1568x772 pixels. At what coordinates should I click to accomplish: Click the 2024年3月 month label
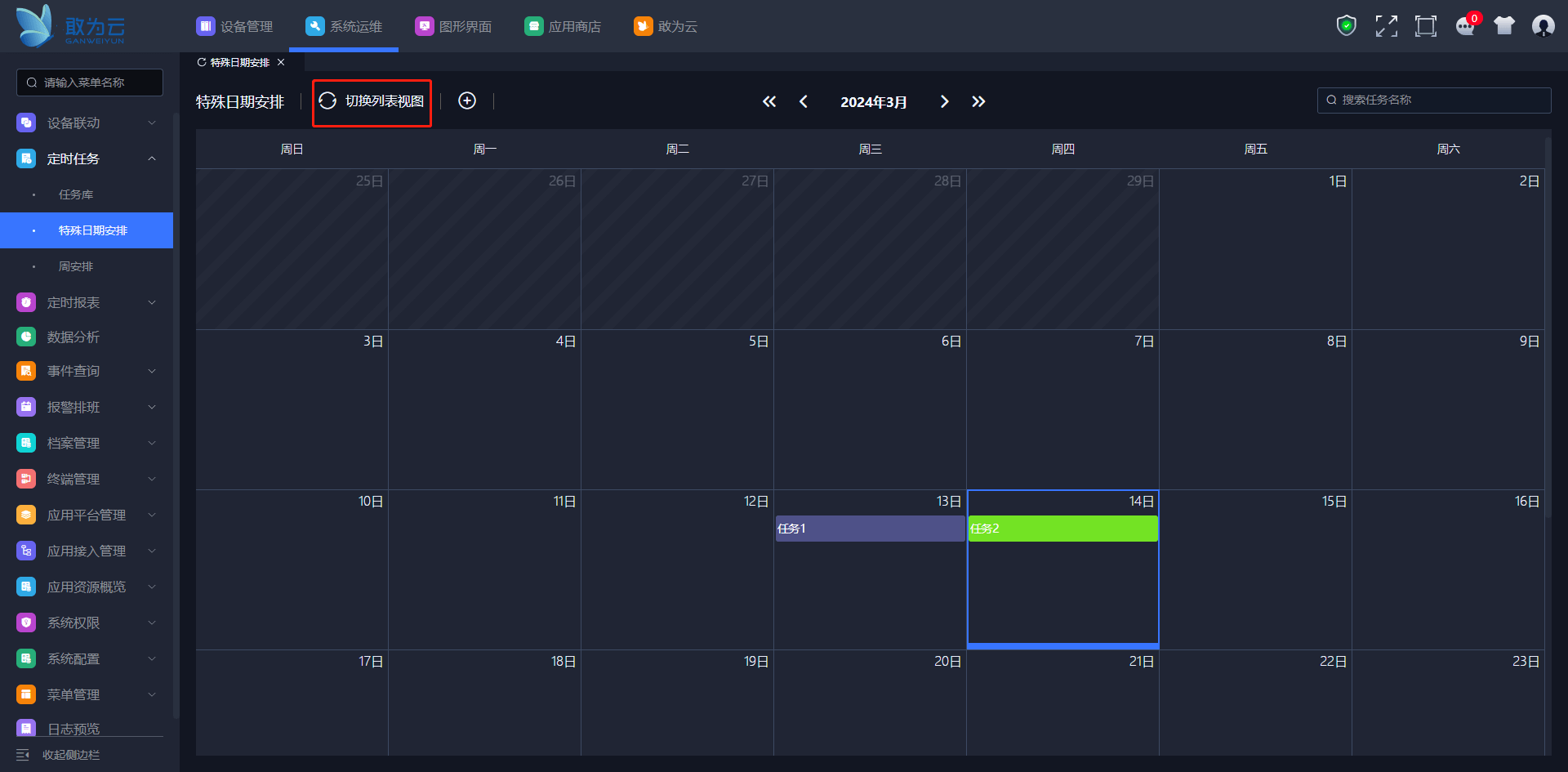pyautogui.click(x=874, y=102)
